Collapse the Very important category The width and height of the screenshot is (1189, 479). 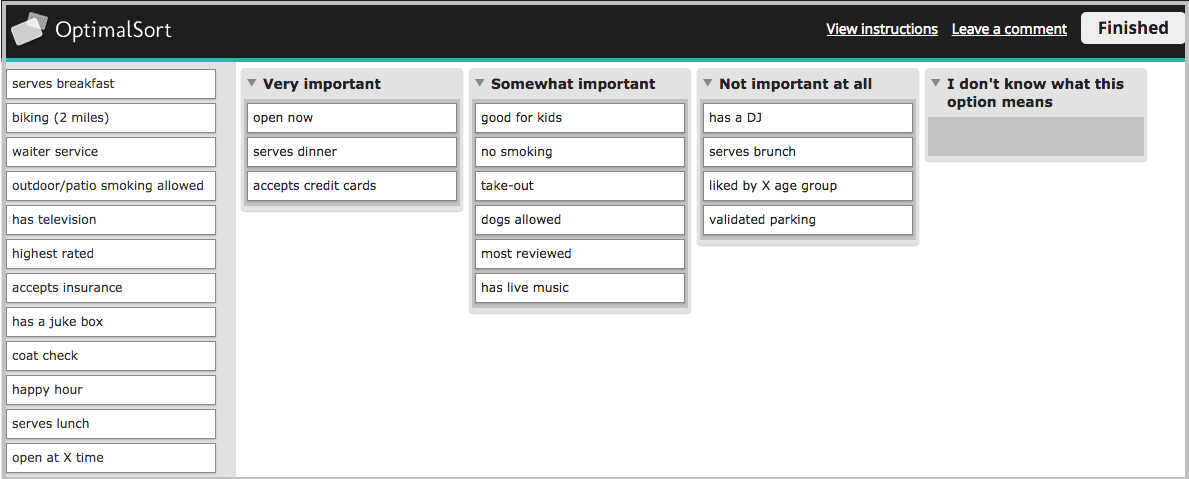click(x=252, y=83)
